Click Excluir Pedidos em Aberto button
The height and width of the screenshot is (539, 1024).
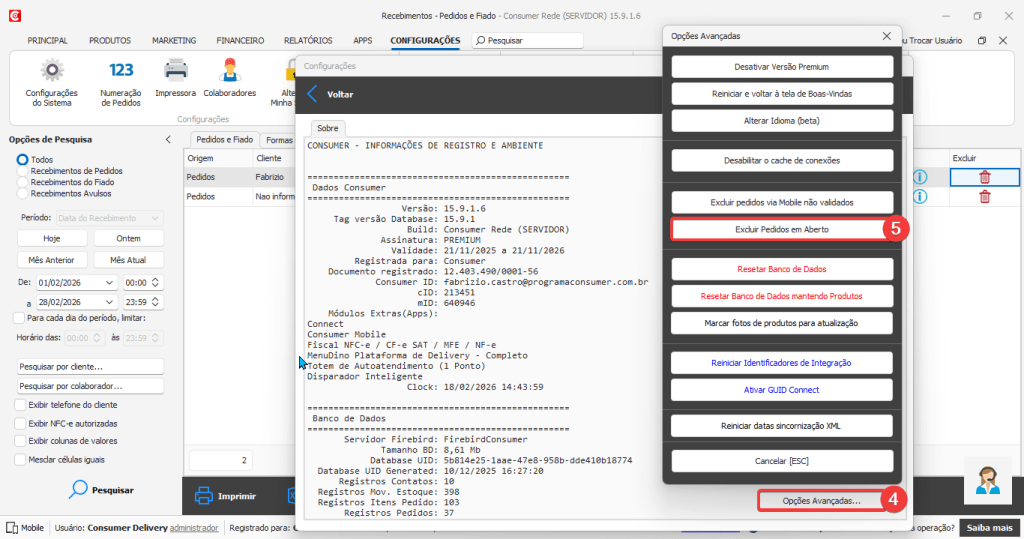pyautogui.click(x=782, y=229)
